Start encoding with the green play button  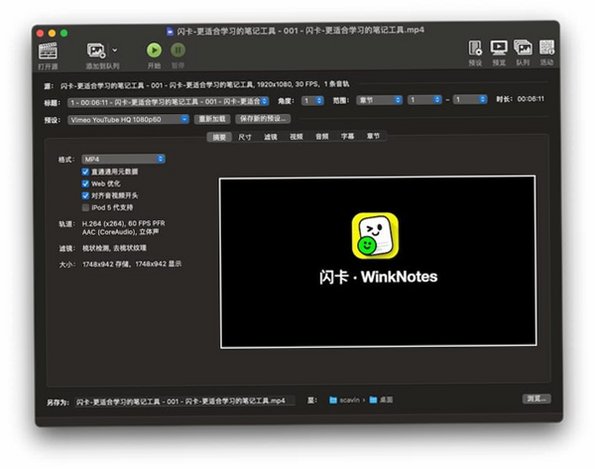[154, 50]
